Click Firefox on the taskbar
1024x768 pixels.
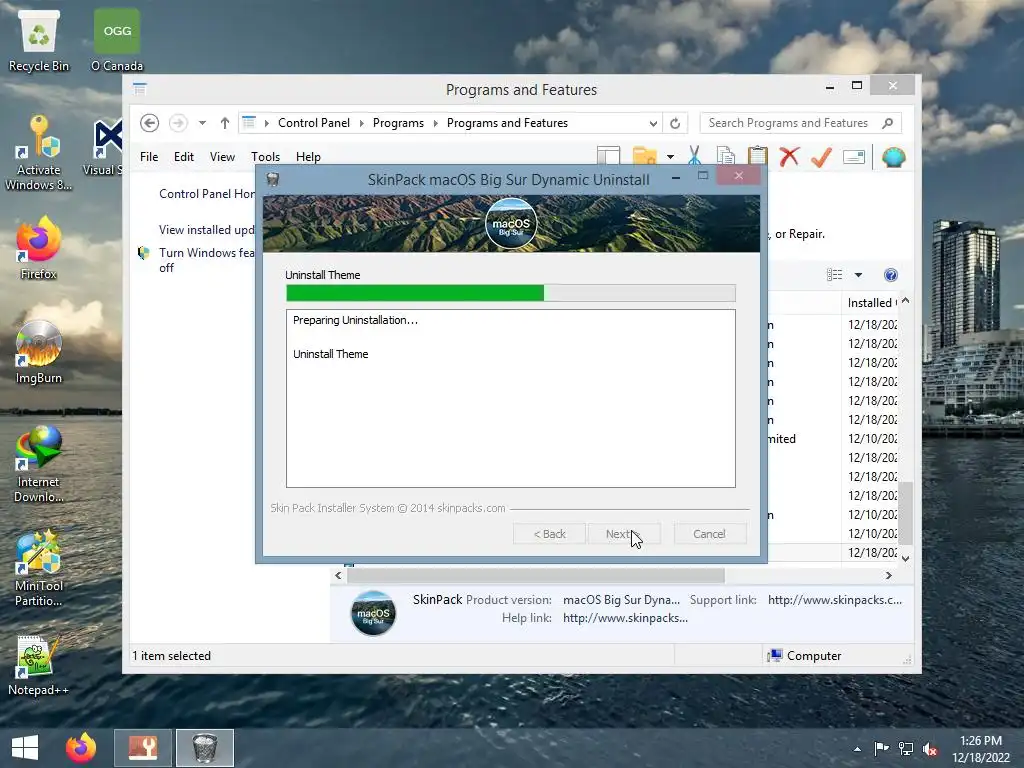click(x=81, y=748)
